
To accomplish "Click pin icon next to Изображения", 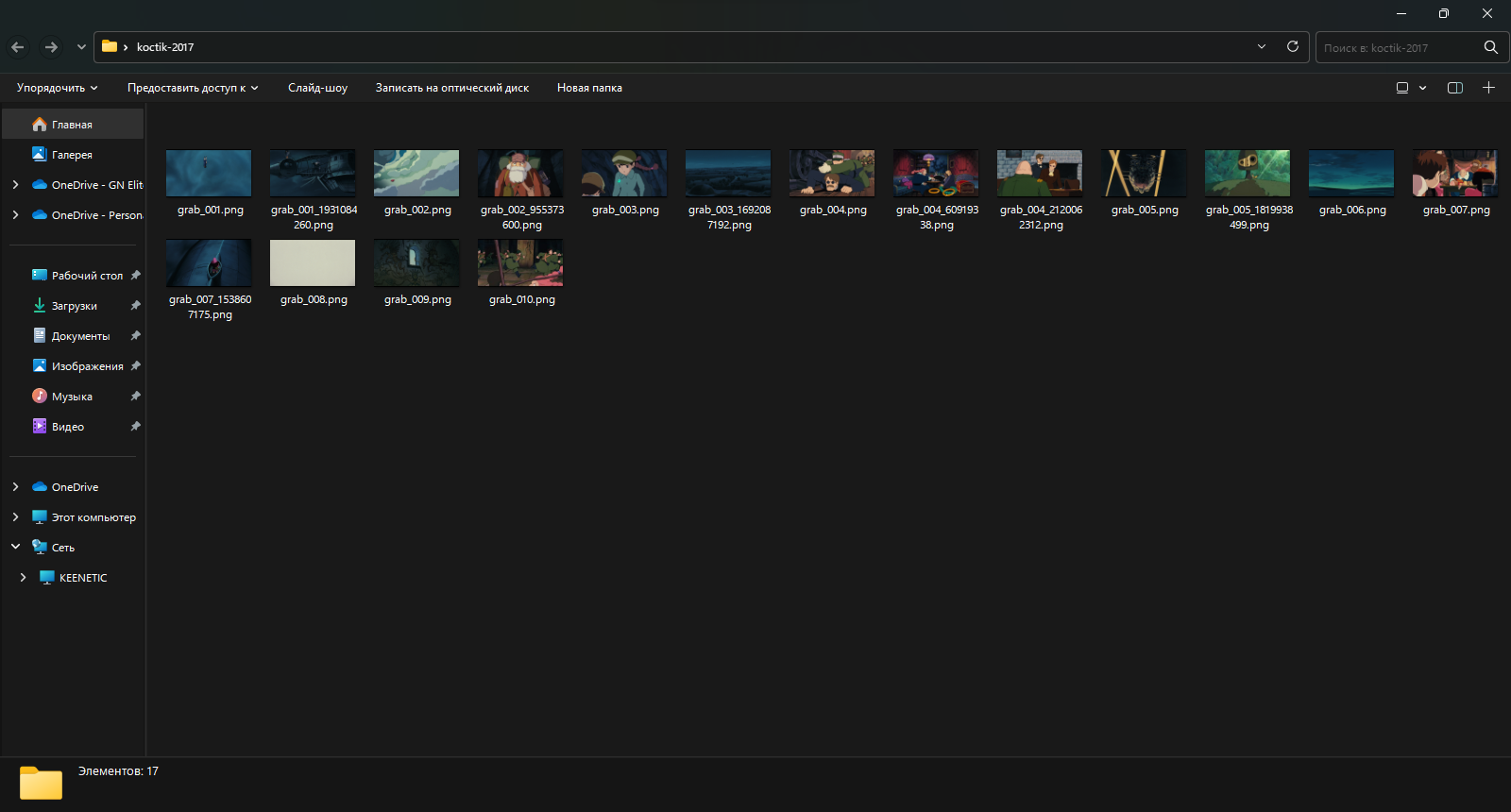I will click(x=135, y=366).
